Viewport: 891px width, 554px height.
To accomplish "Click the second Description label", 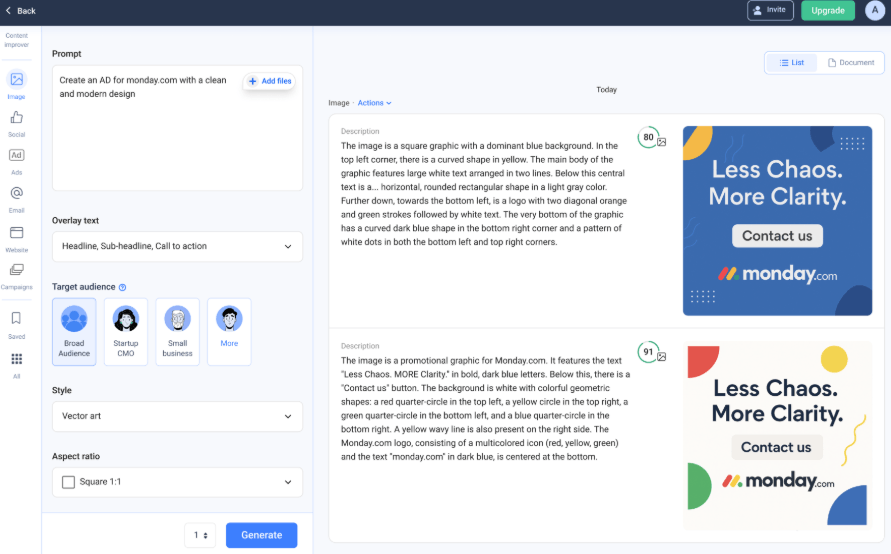I will pyautogui.click(x=360, y=346).
